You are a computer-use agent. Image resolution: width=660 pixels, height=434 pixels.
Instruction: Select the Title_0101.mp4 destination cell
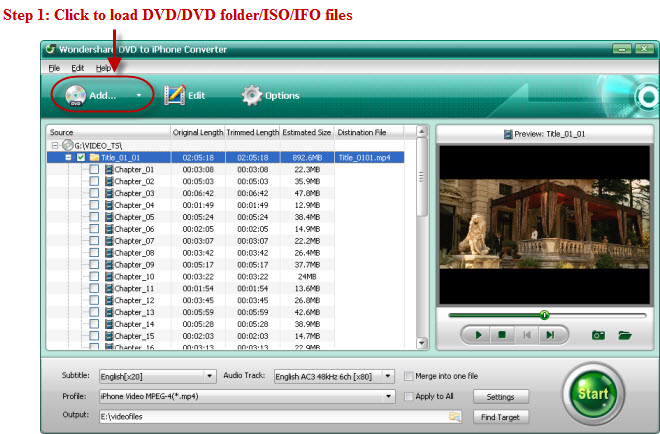[369, 157]
